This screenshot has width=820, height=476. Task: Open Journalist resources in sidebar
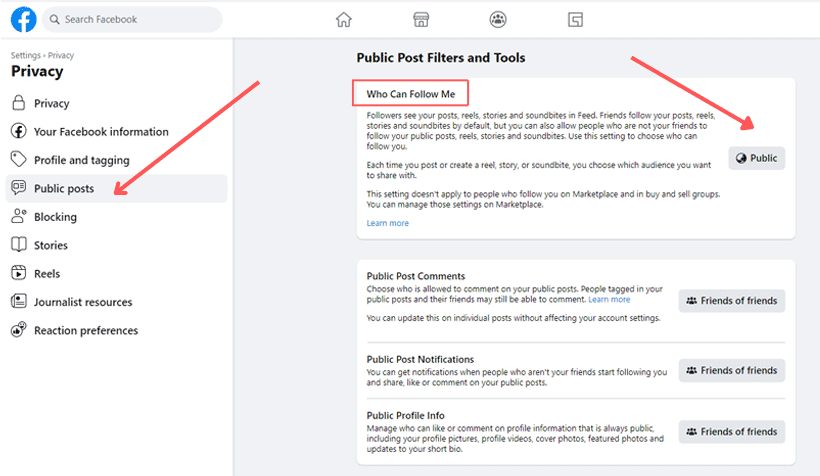tap(83, 302)
